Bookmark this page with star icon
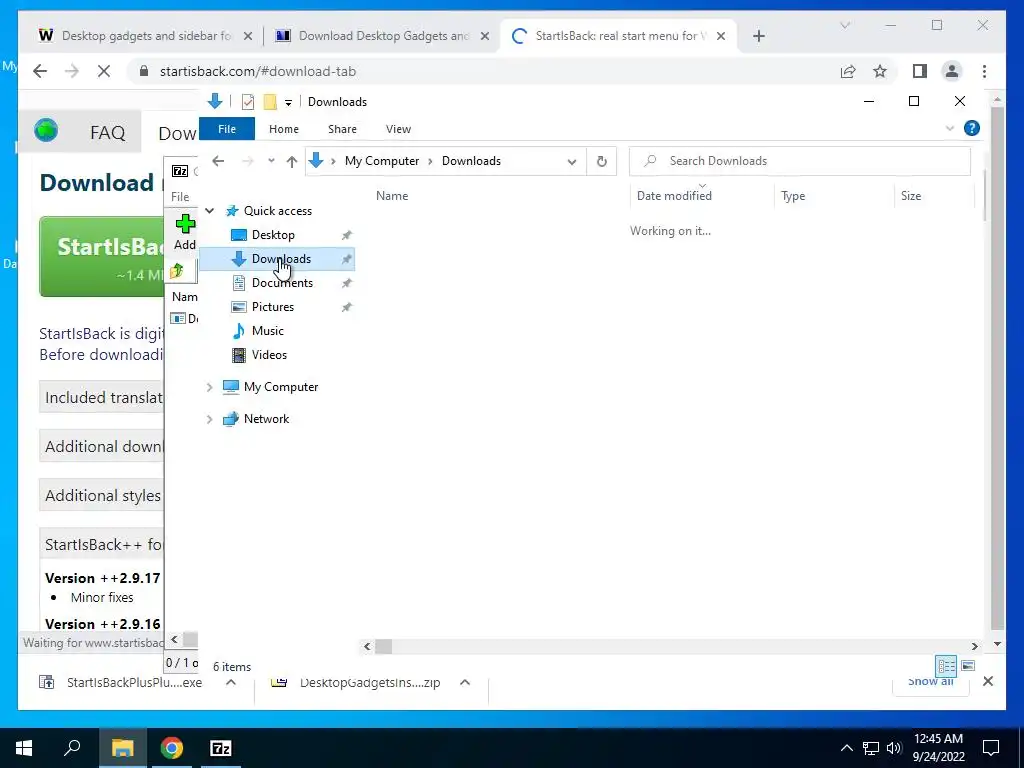The width and height of the screenshot is (1024, 768). click(880, 71)
